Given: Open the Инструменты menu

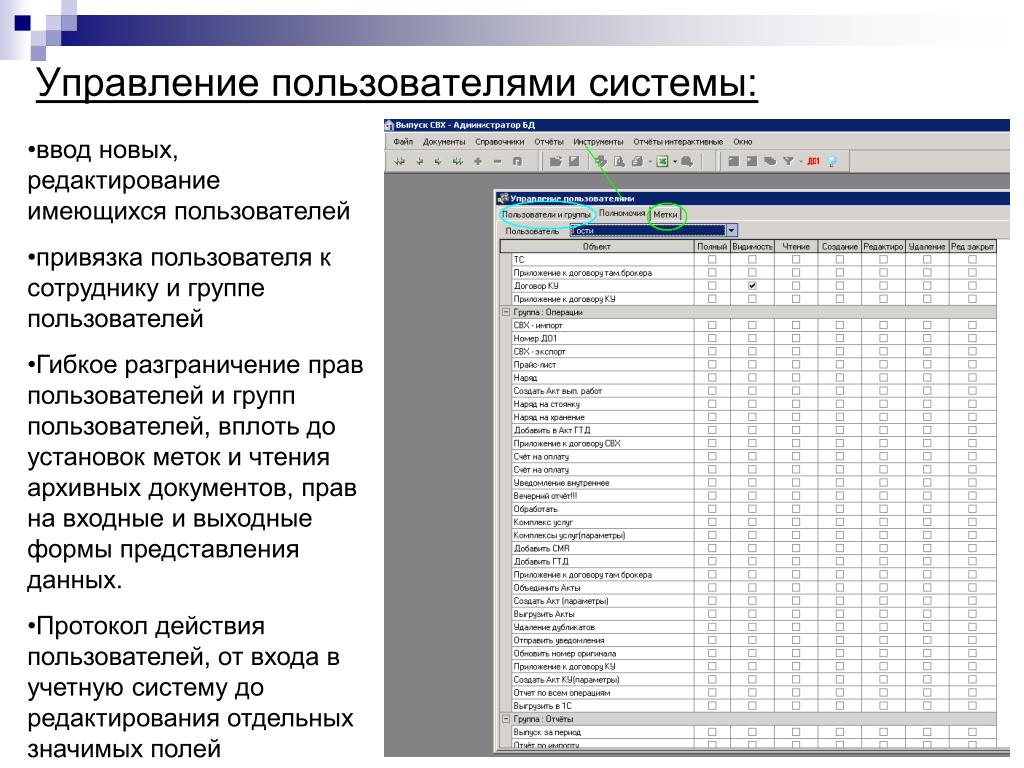Looking at the screenshot, I should tap(598, 142).
